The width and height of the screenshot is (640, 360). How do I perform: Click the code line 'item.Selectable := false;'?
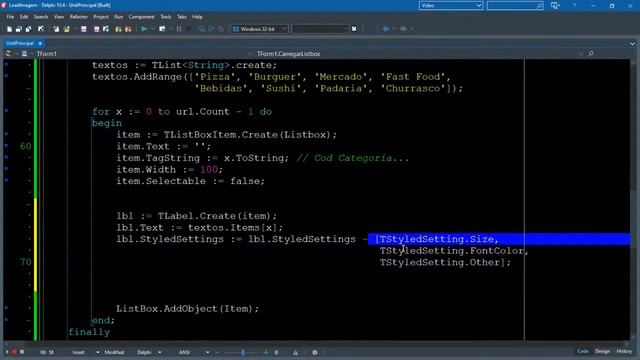click(190, 181)
